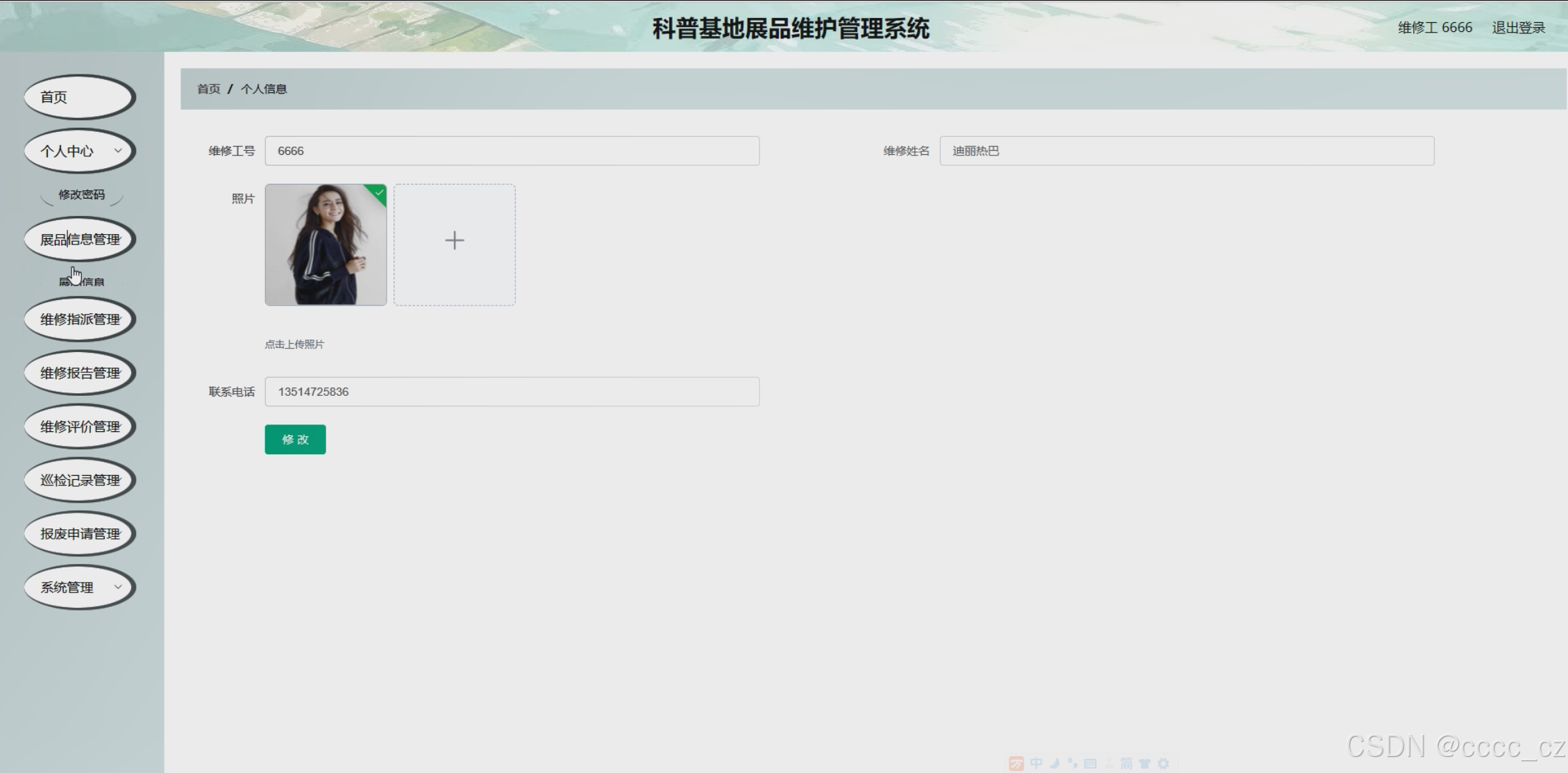1568x773 pixels.
Task: Open 维修报告管理 in the sidebar
Action: click(x=80, y=373)
